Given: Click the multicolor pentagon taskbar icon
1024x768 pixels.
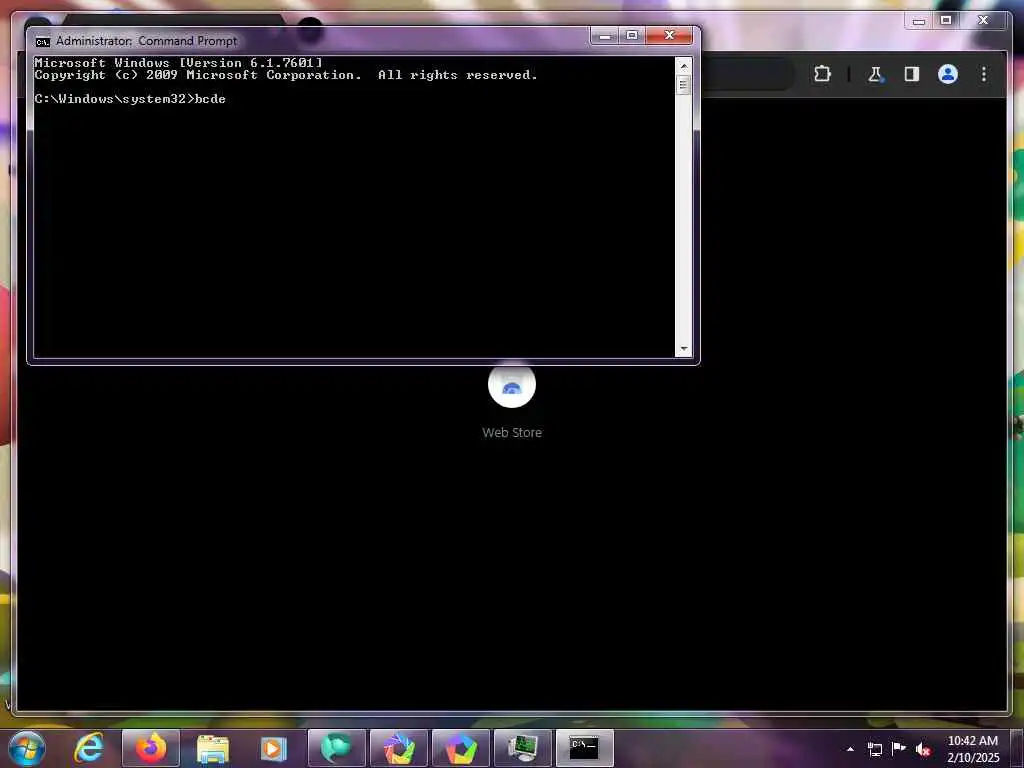Looking at the screenshot, I should click(x=460, y=748).
